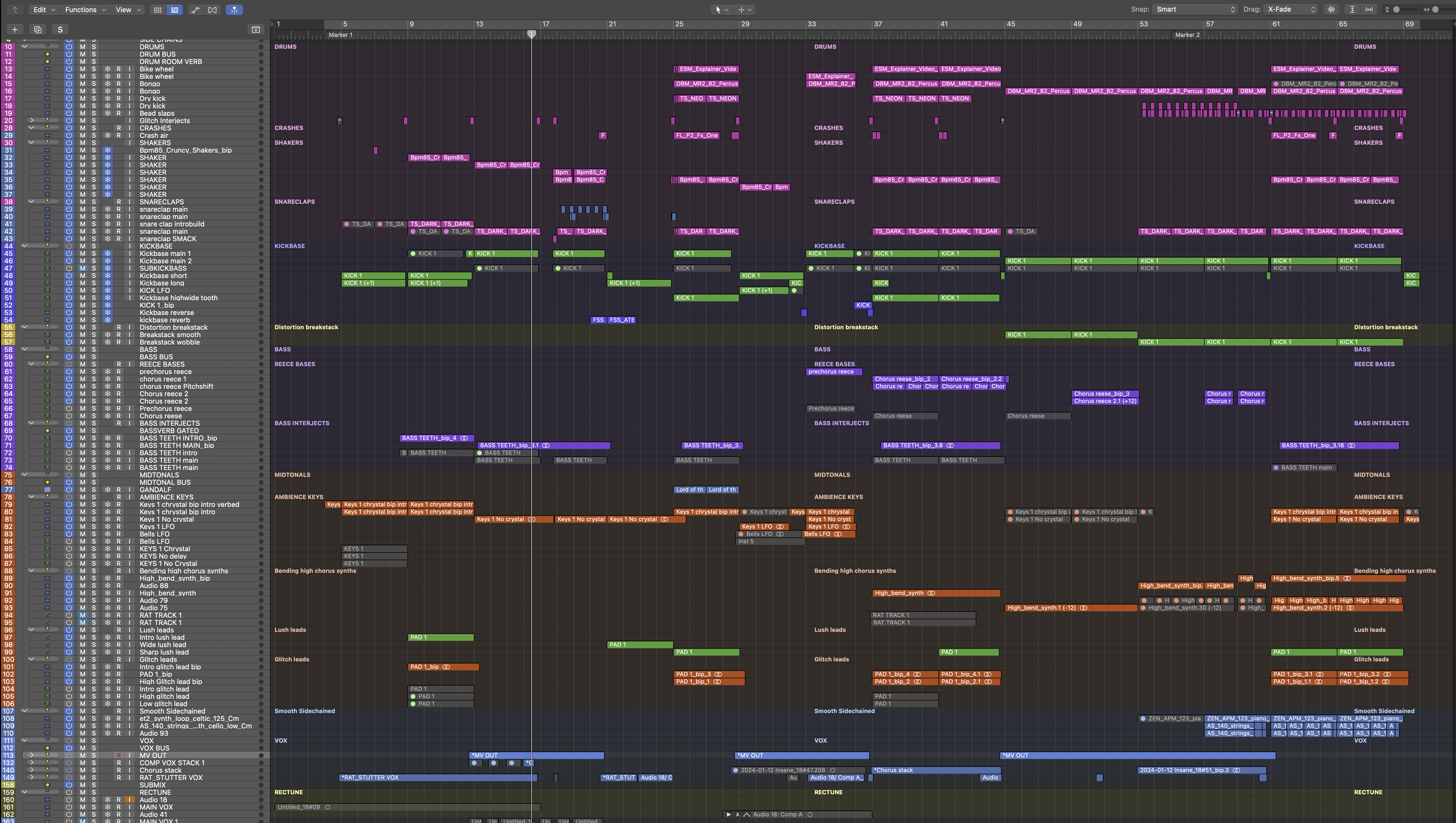Solo the CRASHES track stack
Image resolution: width=1456 pixels, height=823 pixels.
[94, 128]
